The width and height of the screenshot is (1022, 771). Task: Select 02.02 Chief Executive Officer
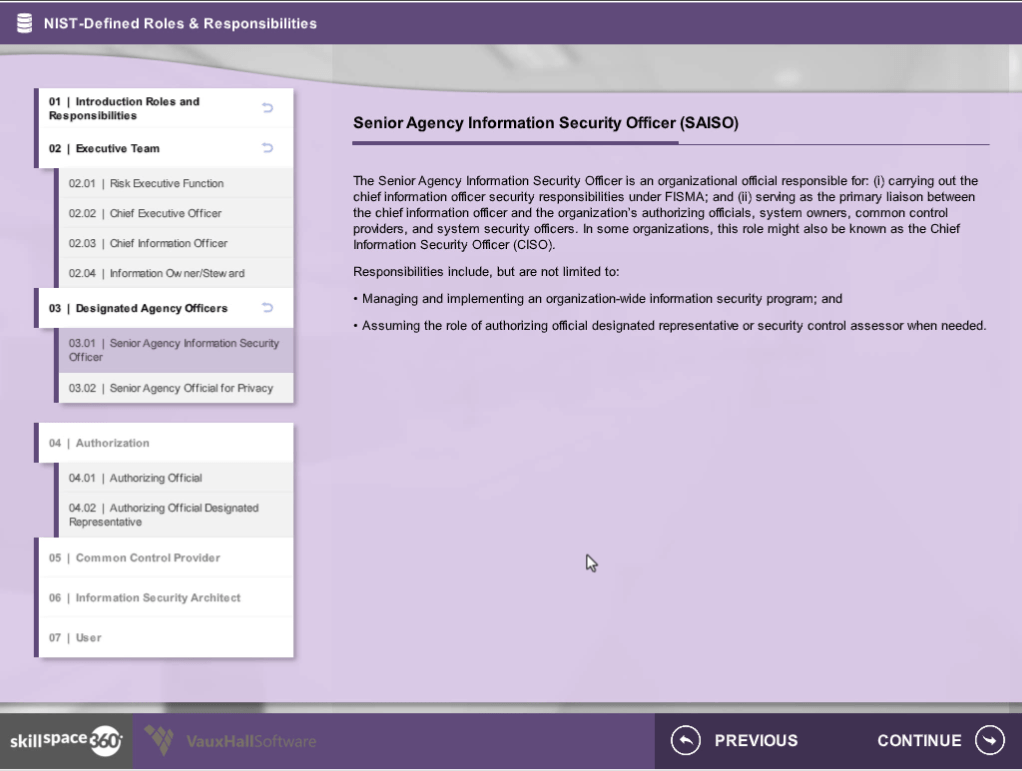tap(145, 214)
